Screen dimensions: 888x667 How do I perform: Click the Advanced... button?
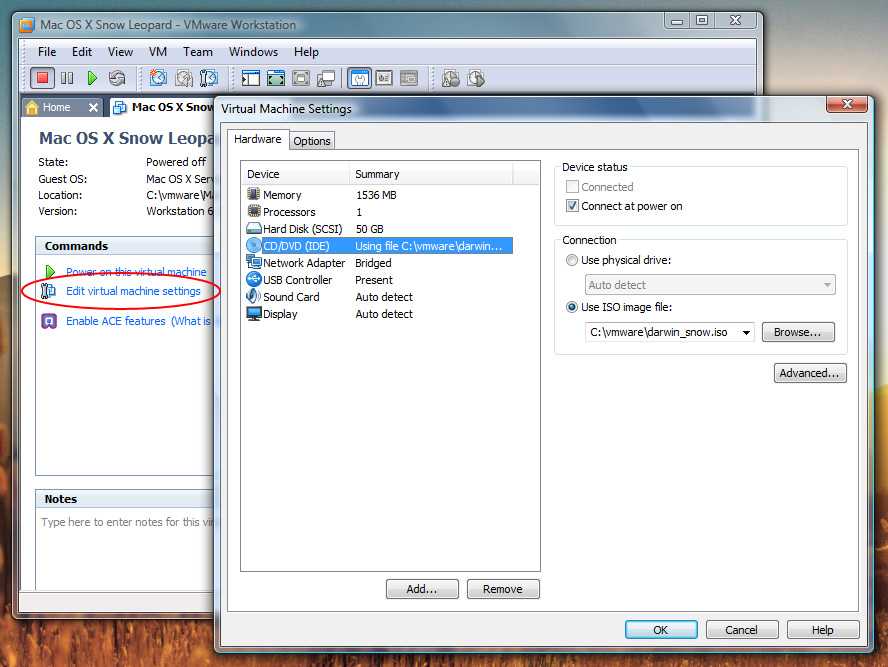coord(810,373)
